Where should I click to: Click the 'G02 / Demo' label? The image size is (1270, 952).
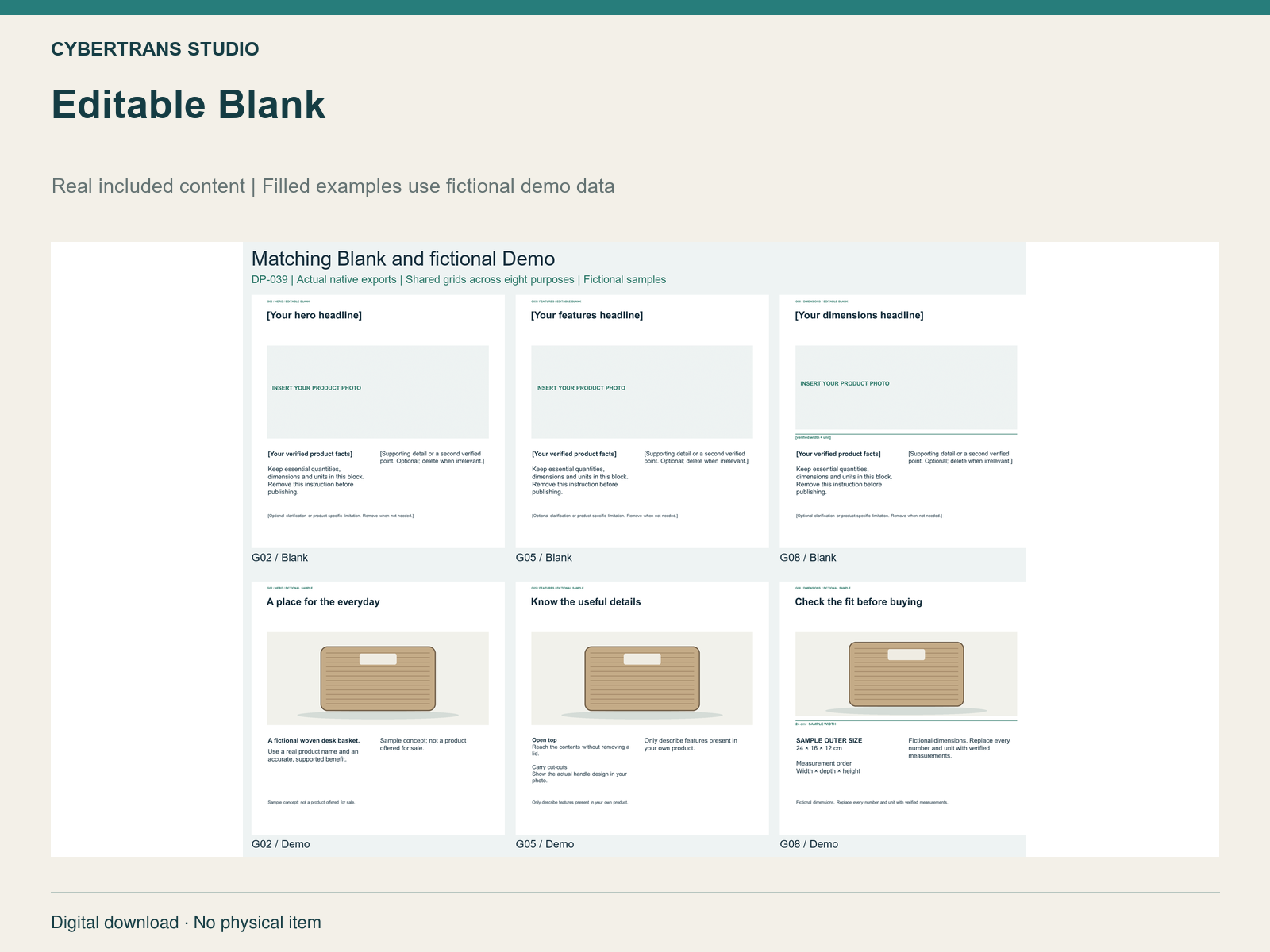pyautogui.click(x=281, y=844)
